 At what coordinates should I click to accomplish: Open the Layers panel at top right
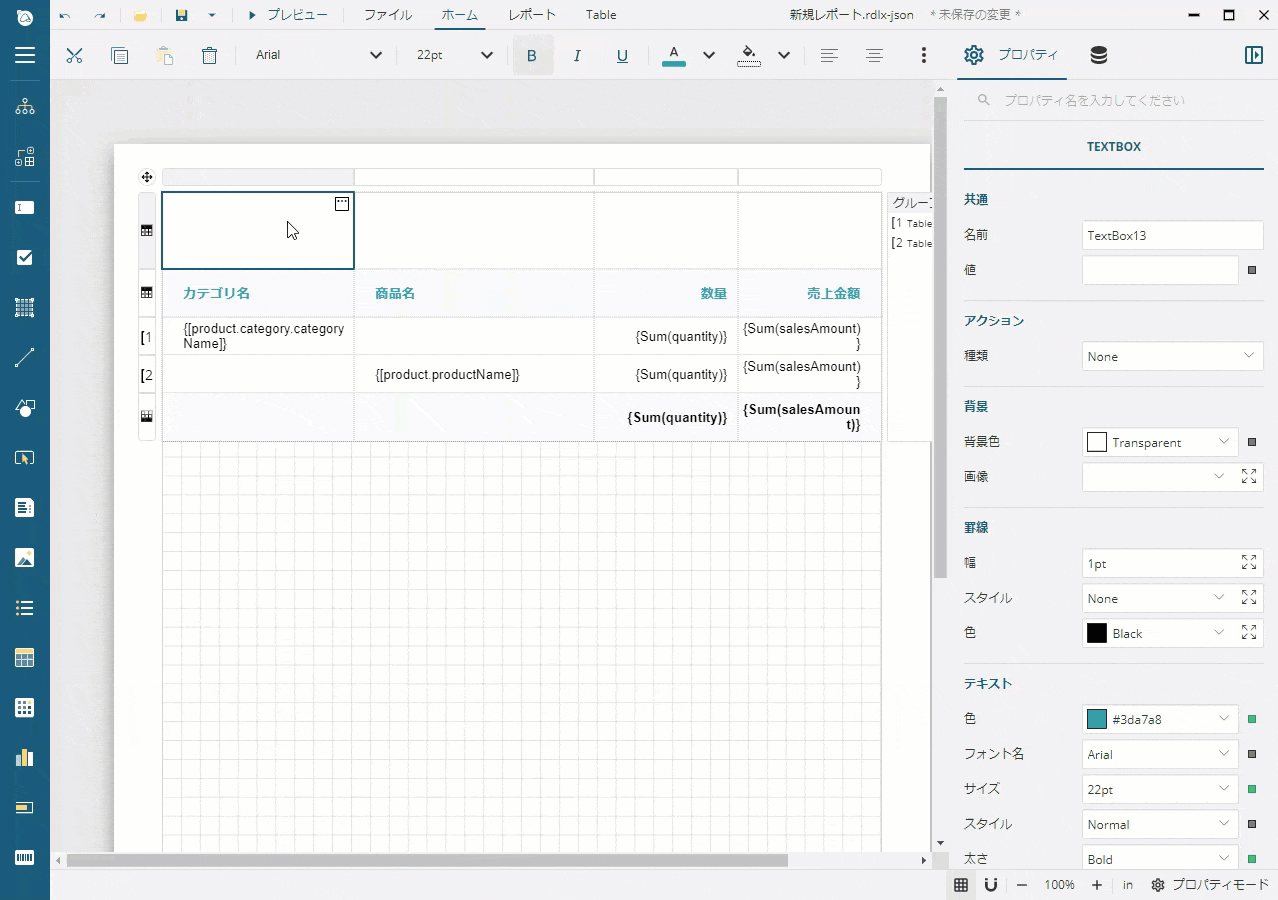(x=1097, y=55)
